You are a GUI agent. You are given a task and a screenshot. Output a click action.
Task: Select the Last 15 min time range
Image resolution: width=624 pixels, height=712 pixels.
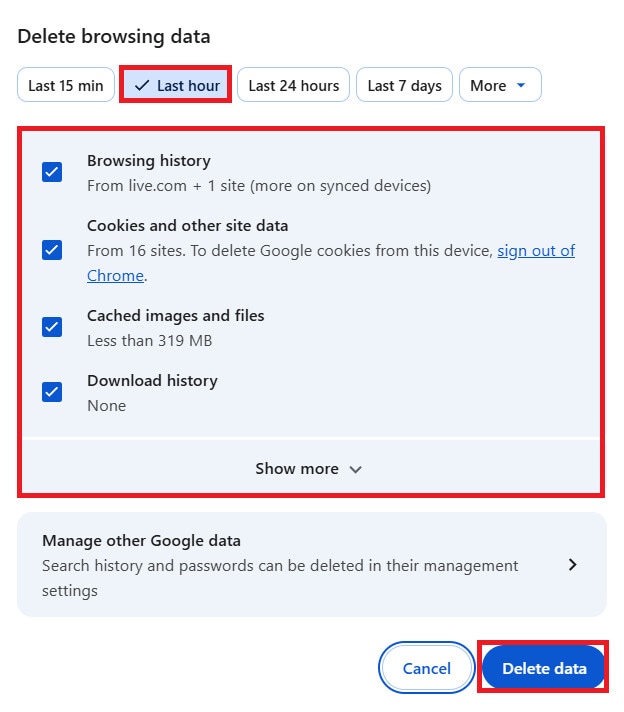pos(66,85)
